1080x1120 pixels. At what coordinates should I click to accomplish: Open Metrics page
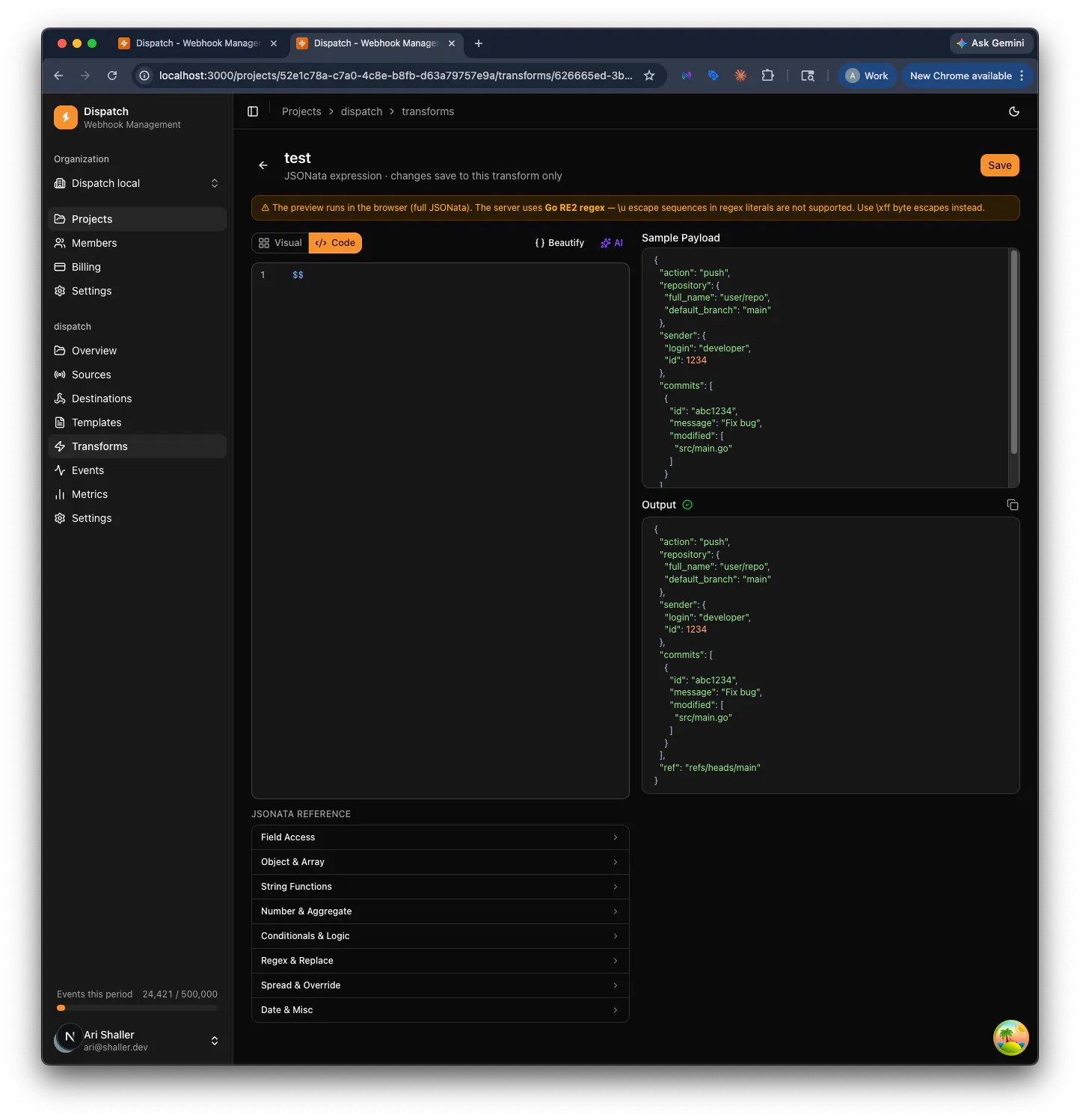(138, 494)
